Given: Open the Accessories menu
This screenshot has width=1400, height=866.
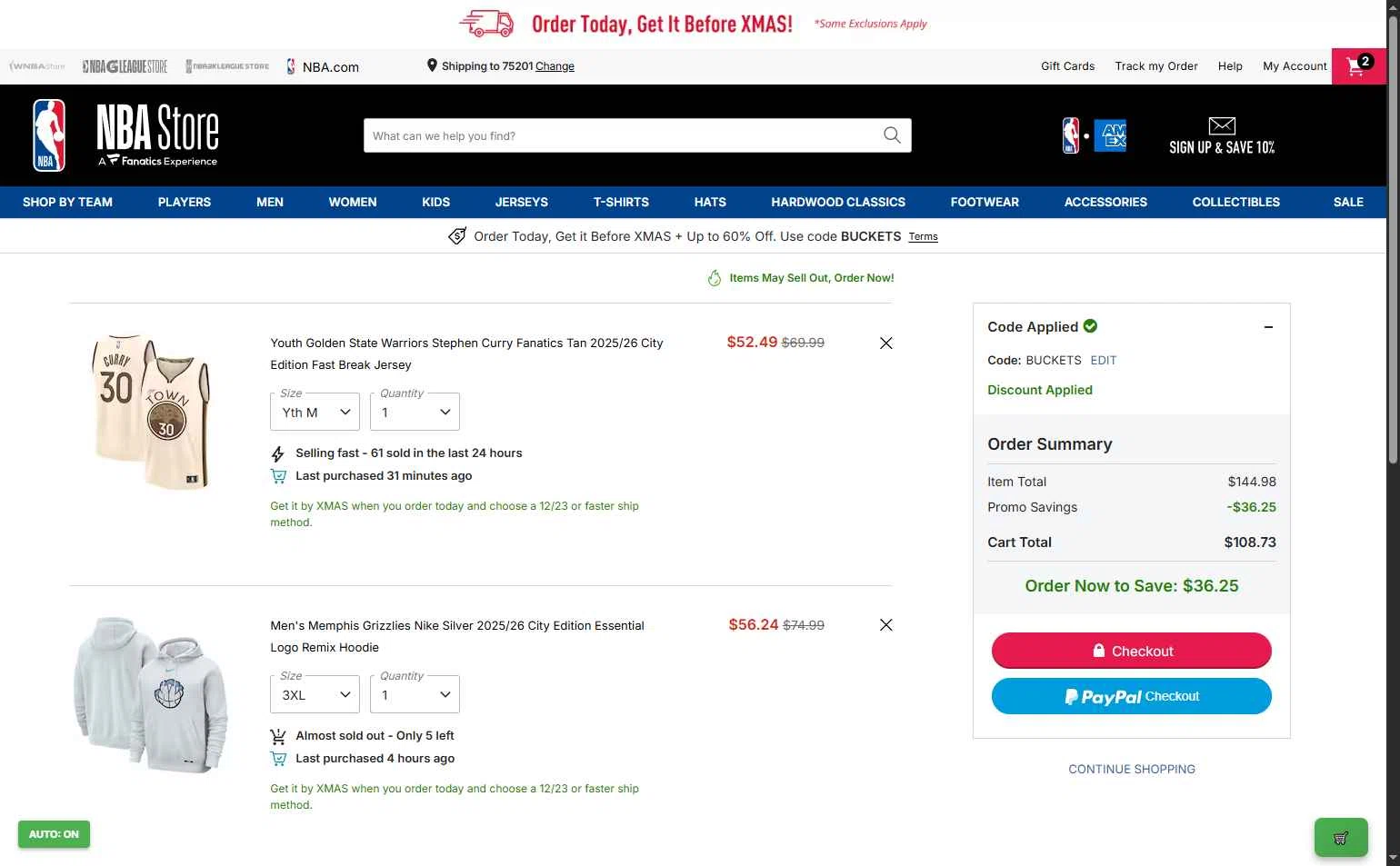Looking at the screenshot, I should 1105,202.
